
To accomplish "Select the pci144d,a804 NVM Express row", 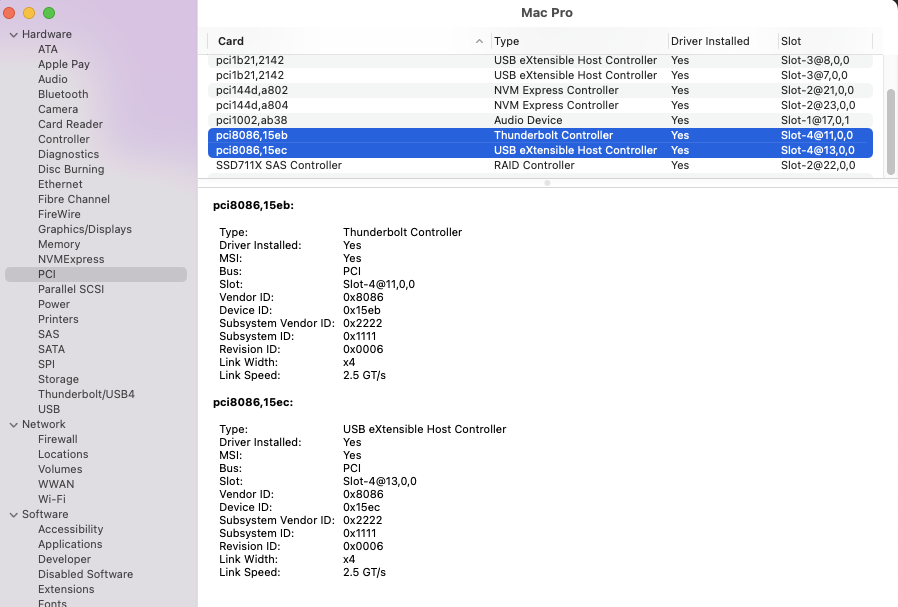I will click(x=540, y=105).
